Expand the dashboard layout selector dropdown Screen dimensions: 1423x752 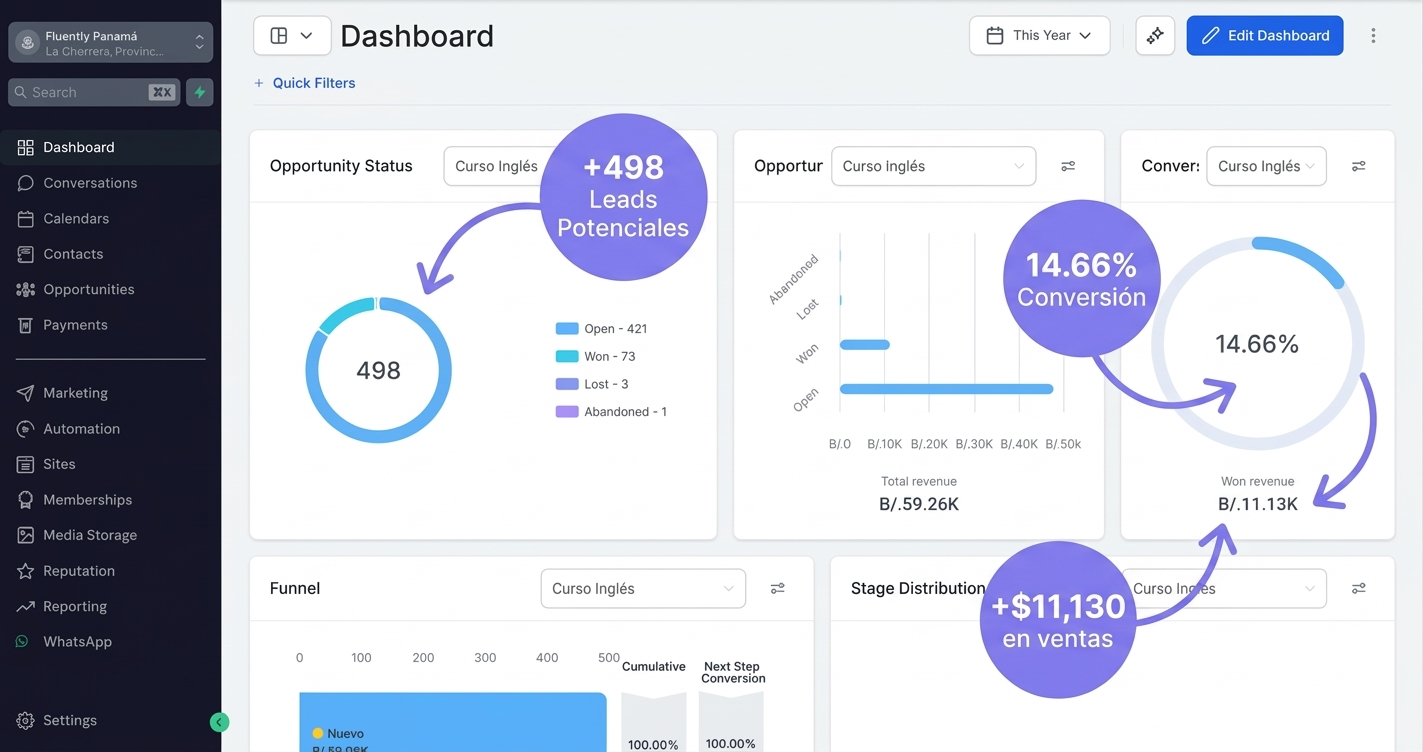292,36
